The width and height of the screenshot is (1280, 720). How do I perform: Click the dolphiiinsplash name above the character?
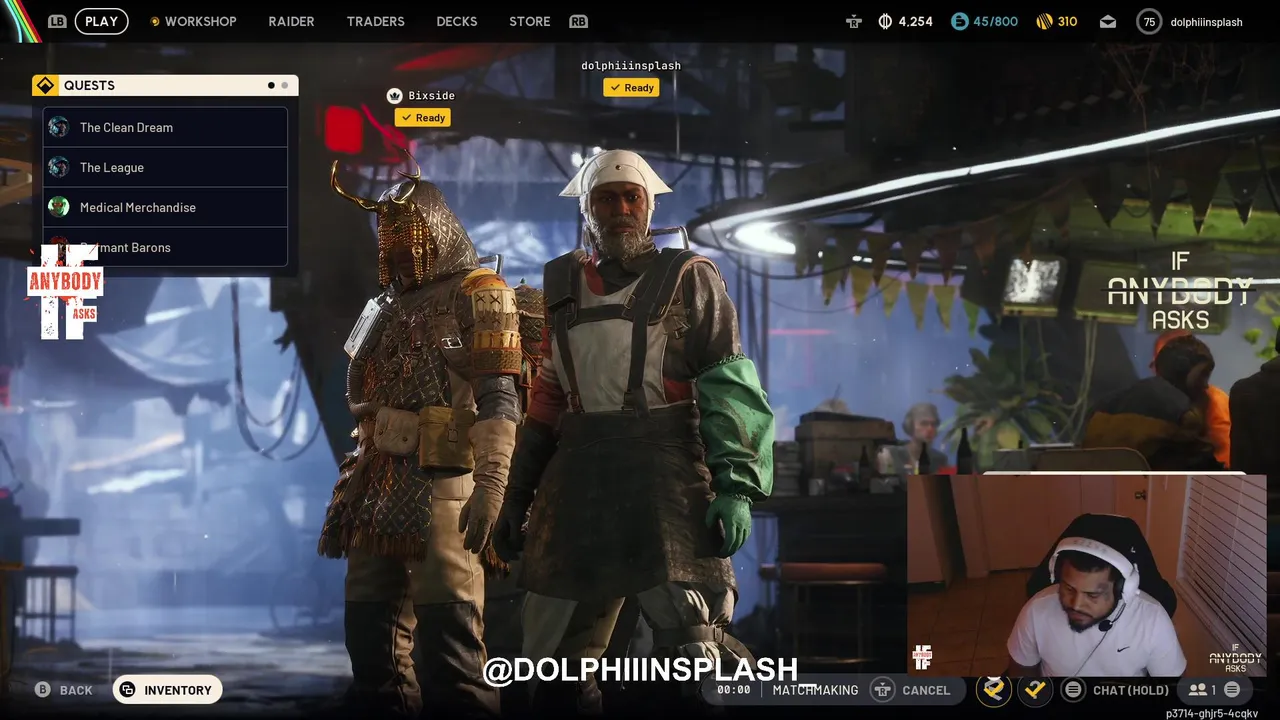(631, 66)
